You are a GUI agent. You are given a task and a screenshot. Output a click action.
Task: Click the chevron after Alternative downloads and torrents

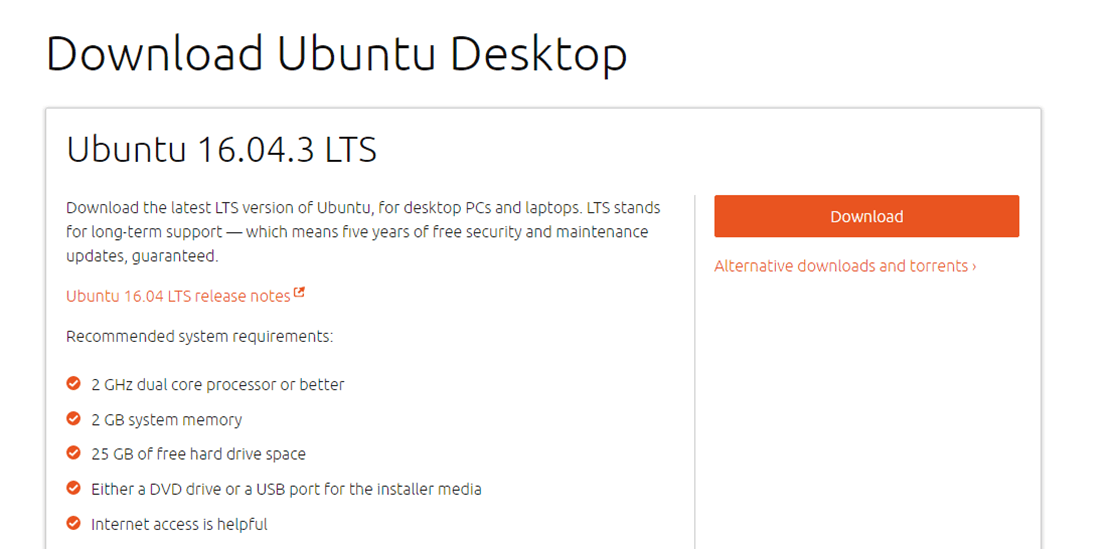pos(974,267)
